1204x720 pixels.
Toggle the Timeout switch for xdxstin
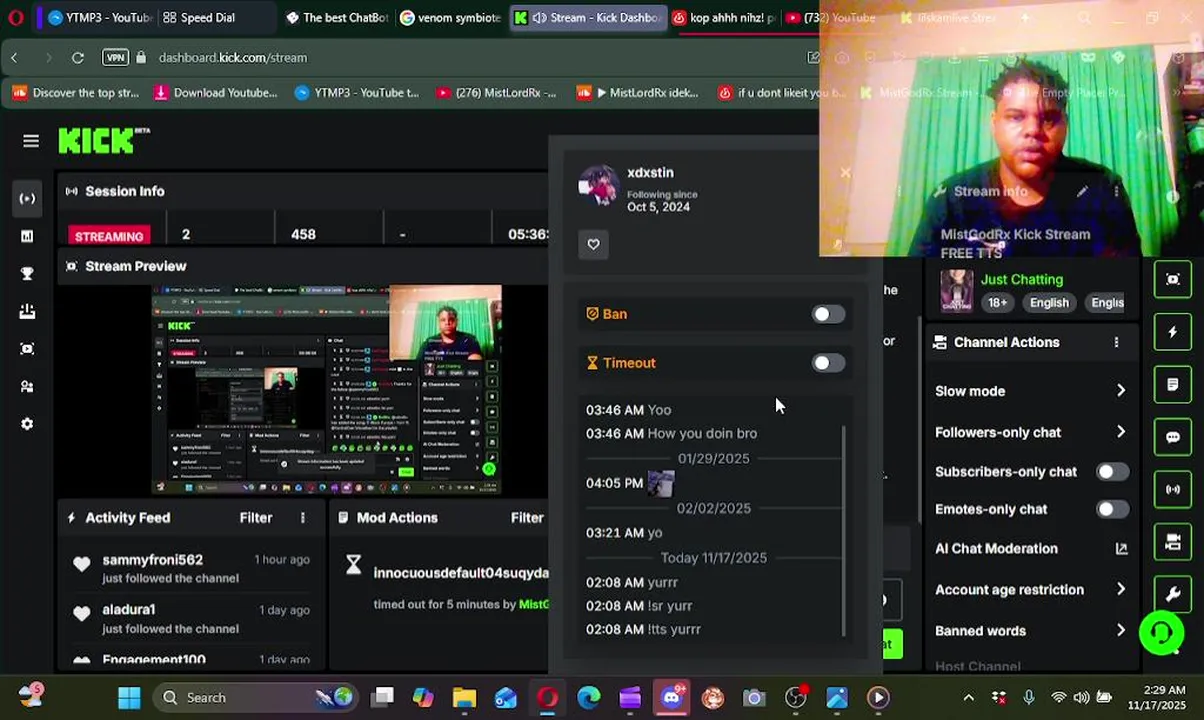tap(828, 363)
